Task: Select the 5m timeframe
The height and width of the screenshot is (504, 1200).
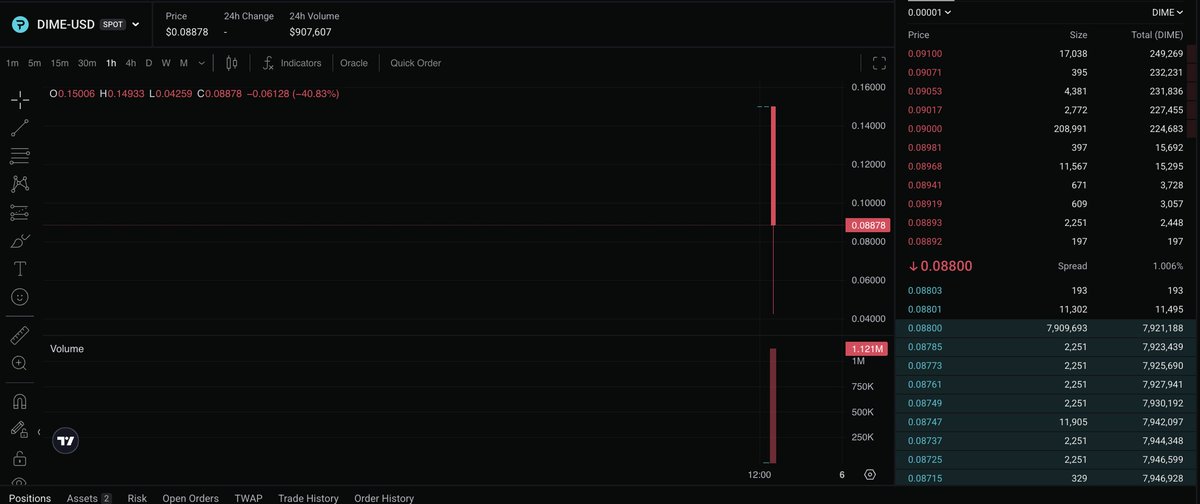Action: click(35, 63)
